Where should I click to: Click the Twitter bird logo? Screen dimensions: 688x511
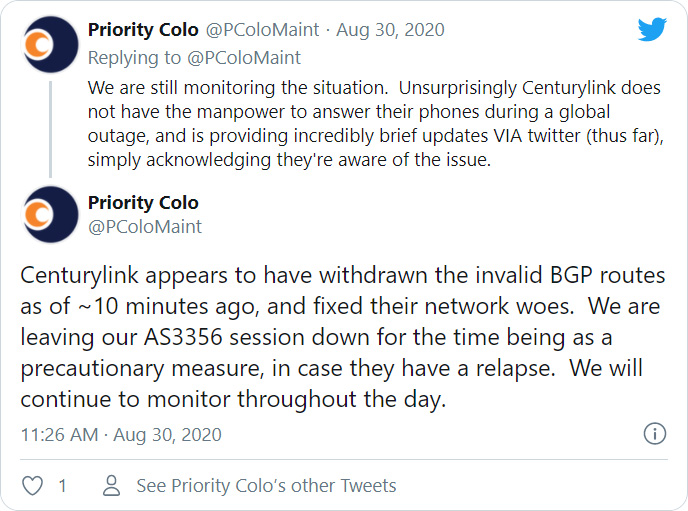652,31
